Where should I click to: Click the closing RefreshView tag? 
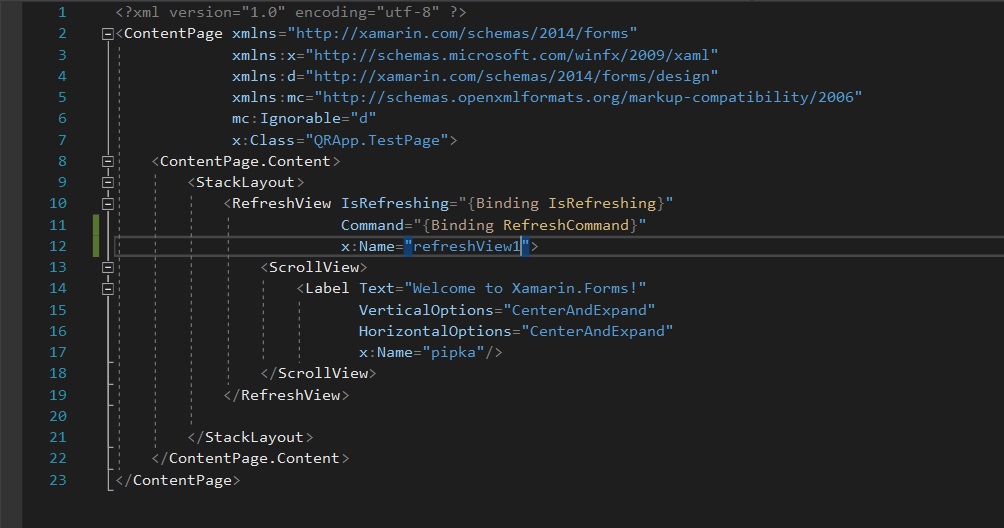click(x=286, y=396)
